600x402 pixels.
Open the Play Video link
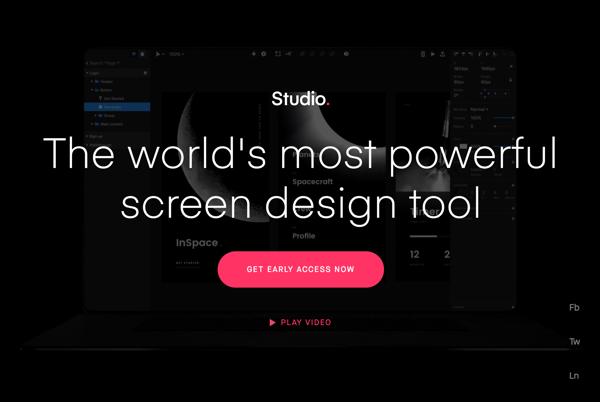(300, 322)
